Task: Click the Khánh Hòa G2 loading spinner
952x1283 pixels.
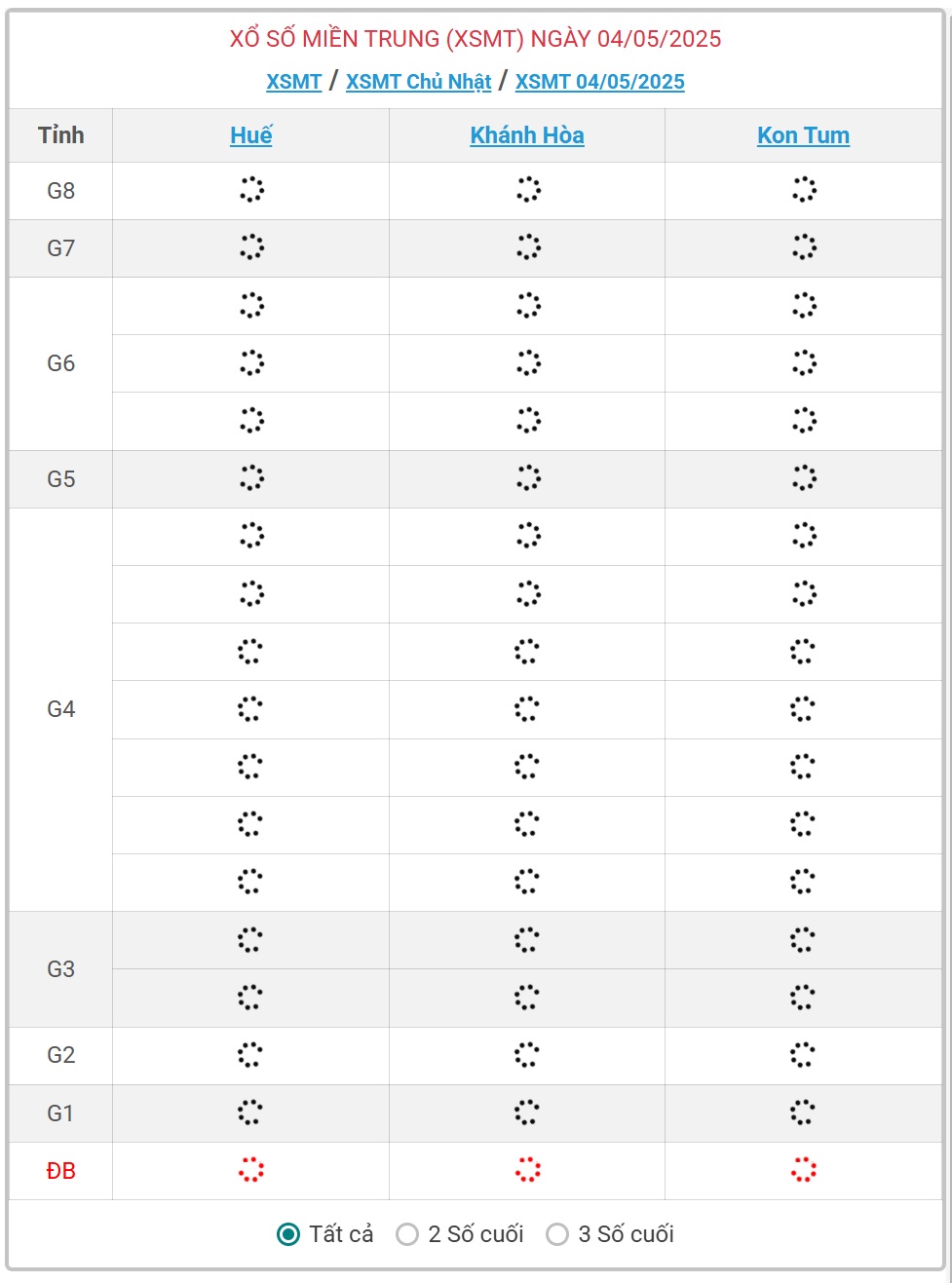Action: [527, 1055]
